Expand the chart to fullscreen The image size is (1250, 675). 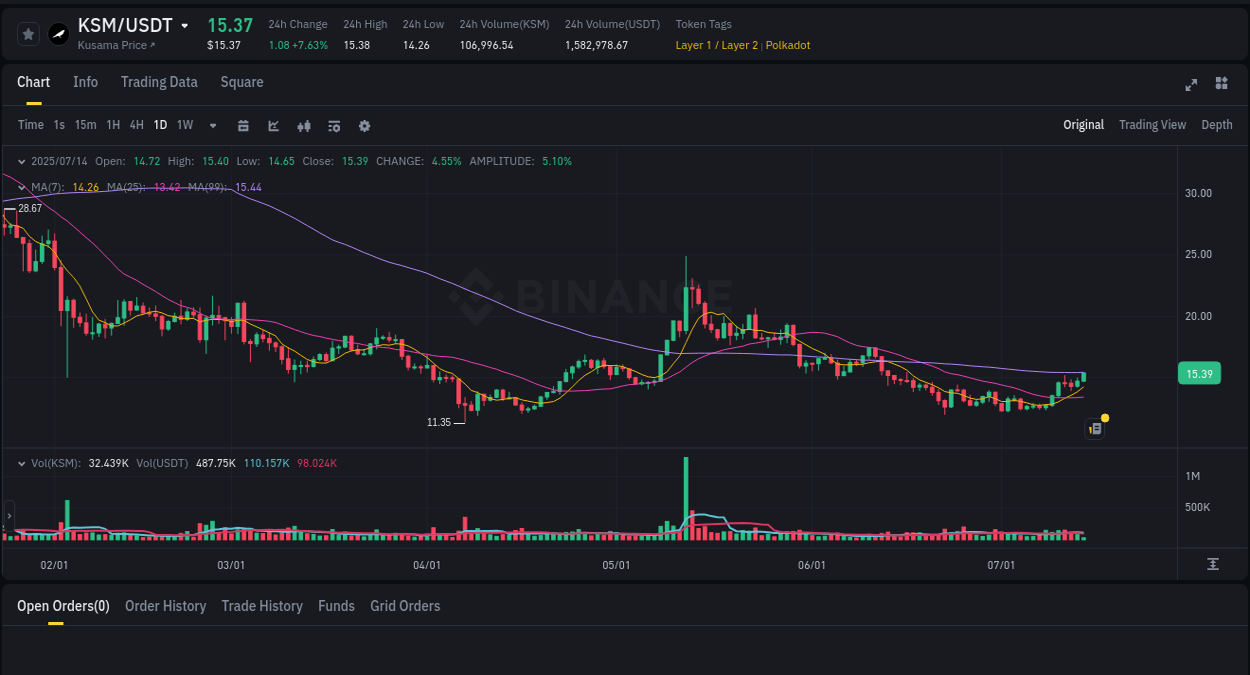(x=1190, y=85)
